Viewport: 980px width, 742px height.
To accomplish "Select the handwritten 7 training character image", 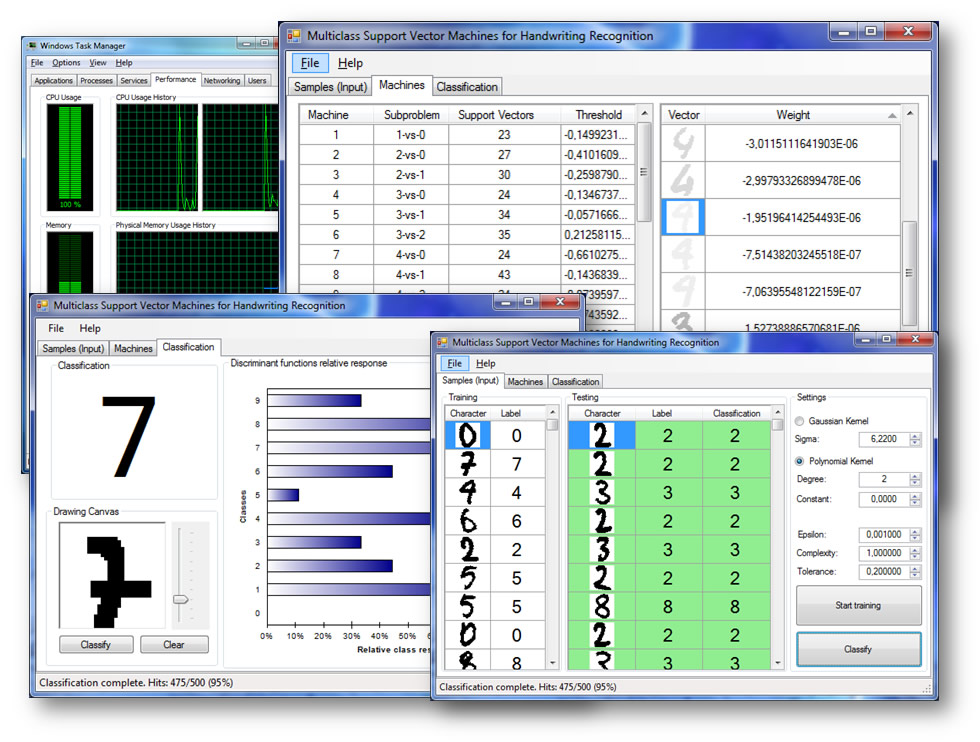I will [x=467, y=464].
